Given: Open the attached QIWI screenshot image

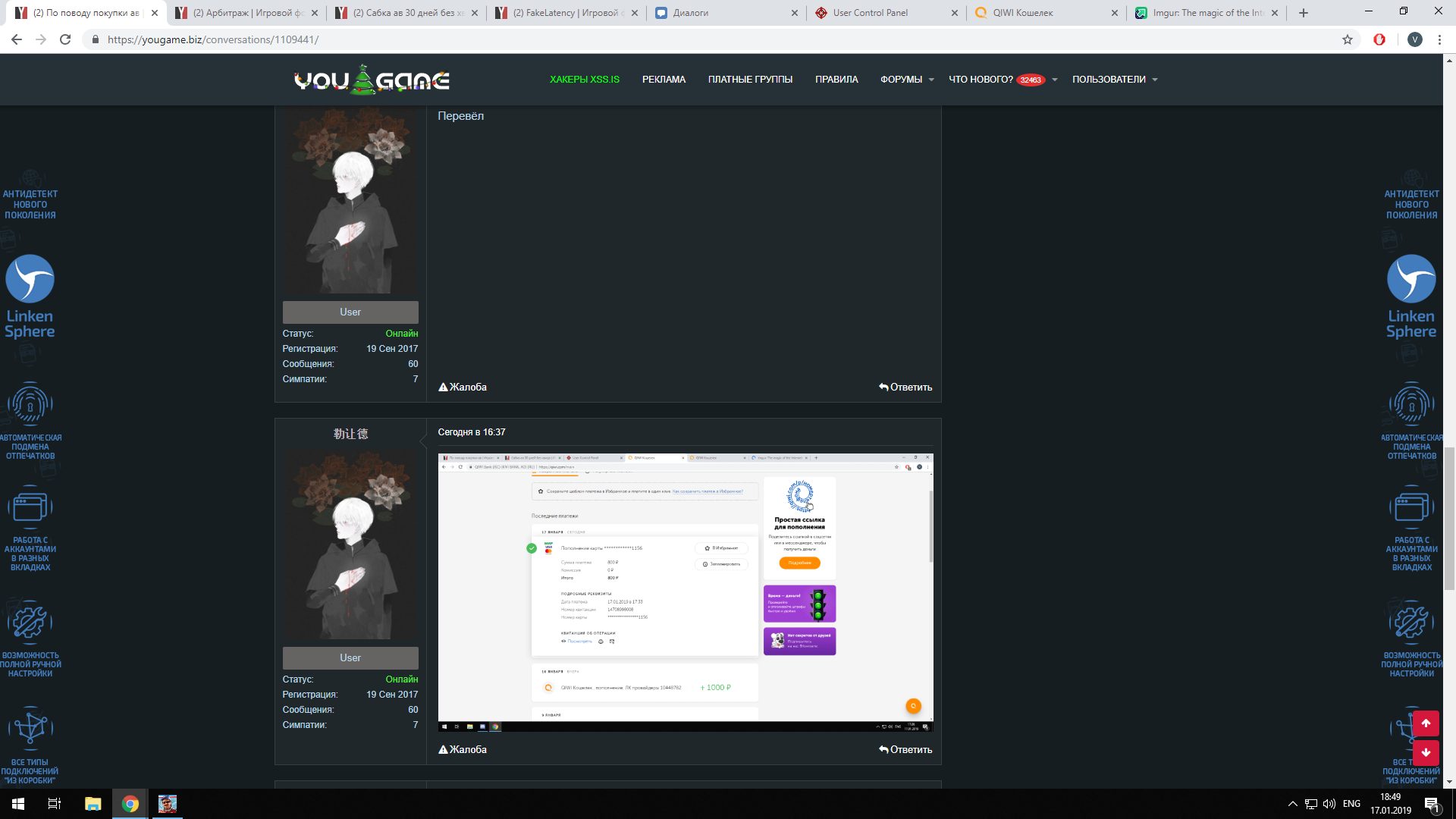Looking at the screenshot, I should coord(685,592).
